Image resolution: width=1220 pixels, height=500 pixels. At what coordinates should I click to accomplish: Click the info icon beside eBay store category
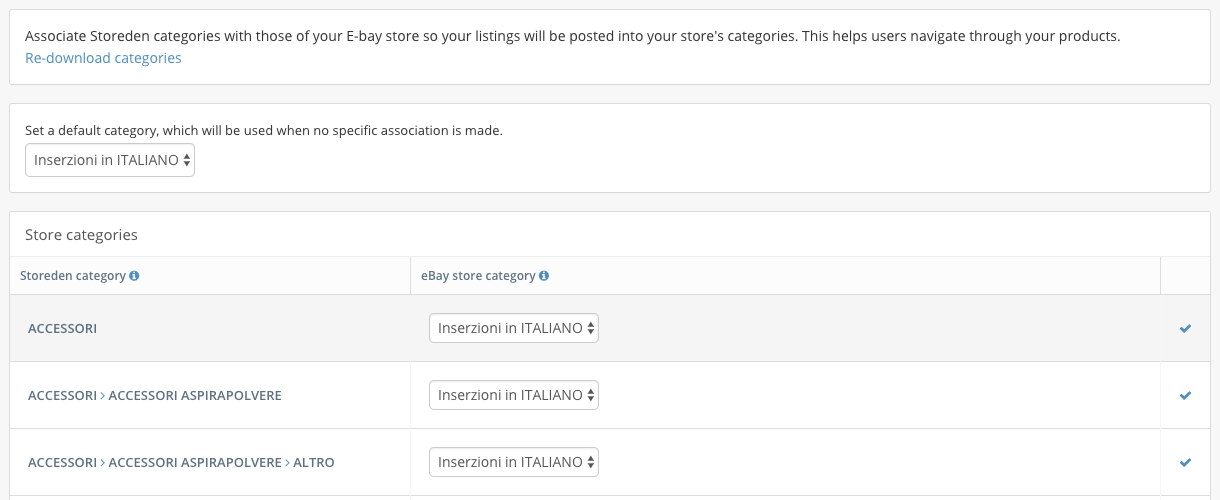tap(544, 276)
